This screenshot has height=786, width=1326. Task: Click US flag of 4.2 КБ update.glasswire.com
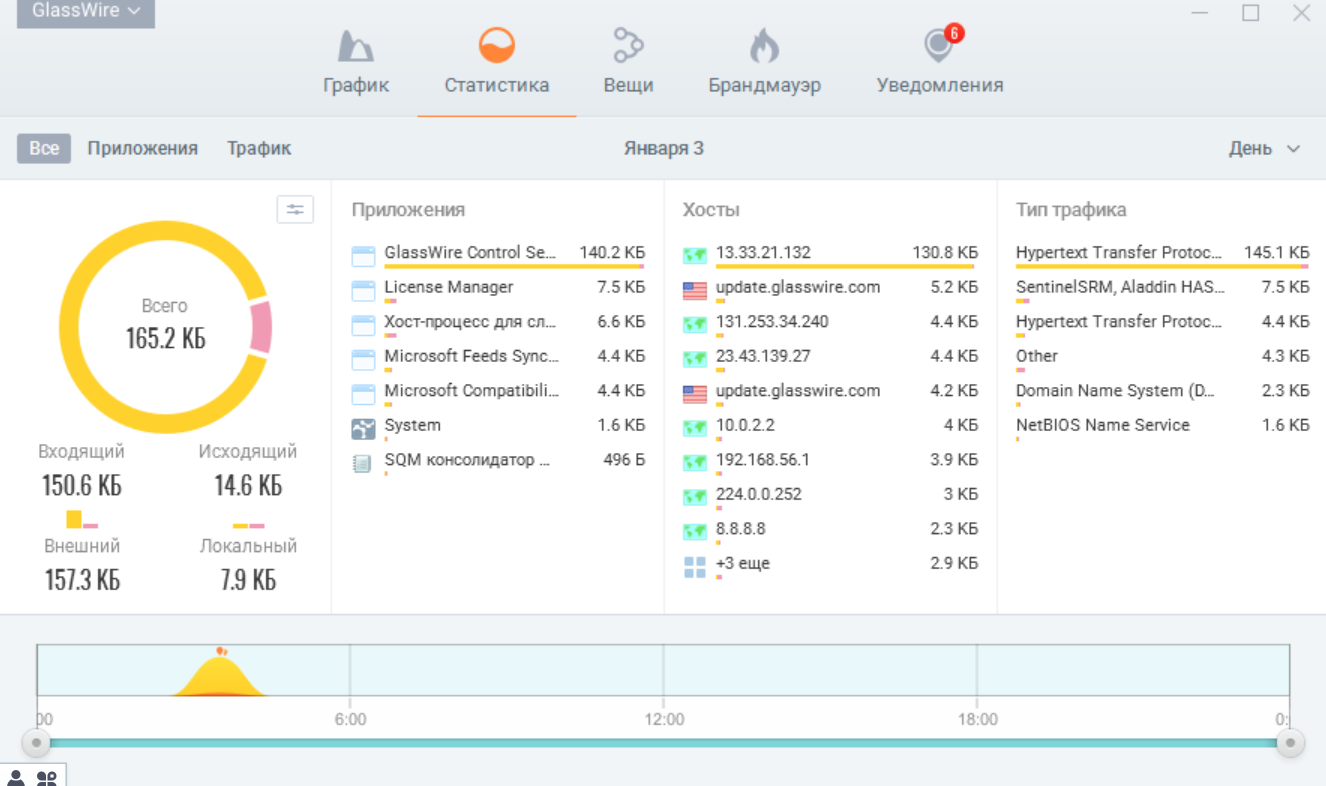(695, 394)
